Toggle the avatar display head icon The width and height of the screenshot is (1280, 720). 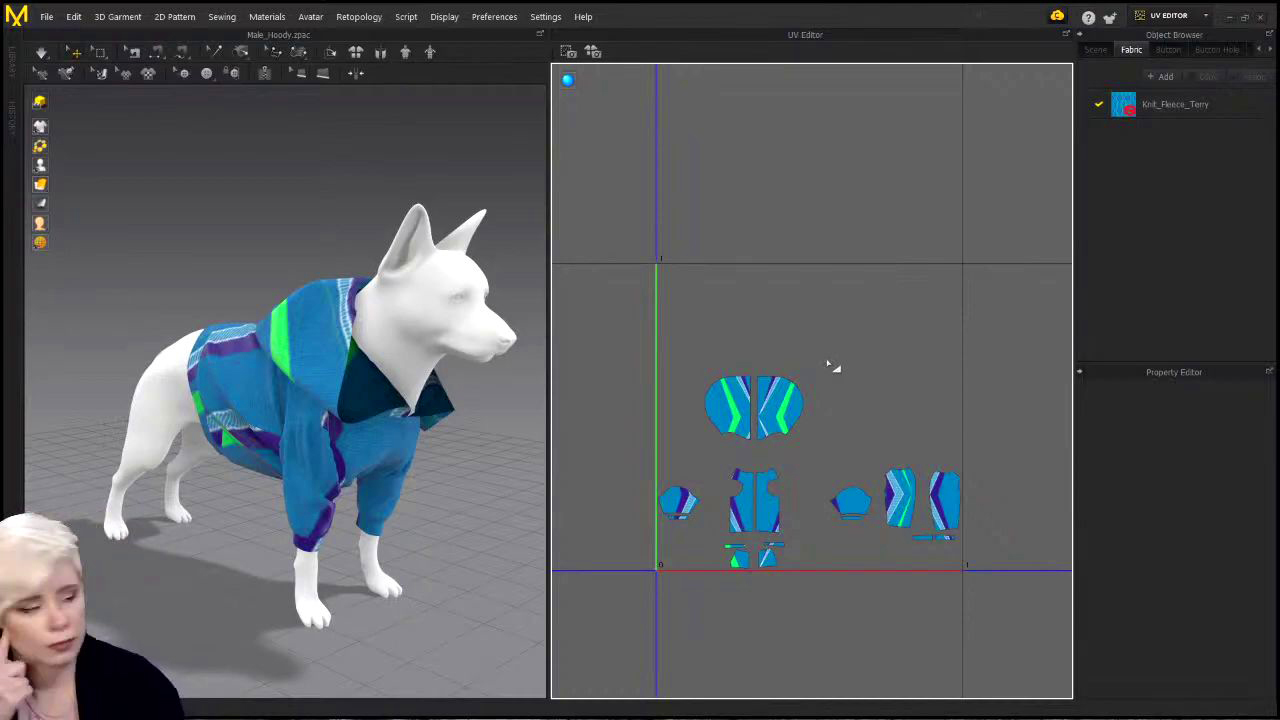coord(40,224)
